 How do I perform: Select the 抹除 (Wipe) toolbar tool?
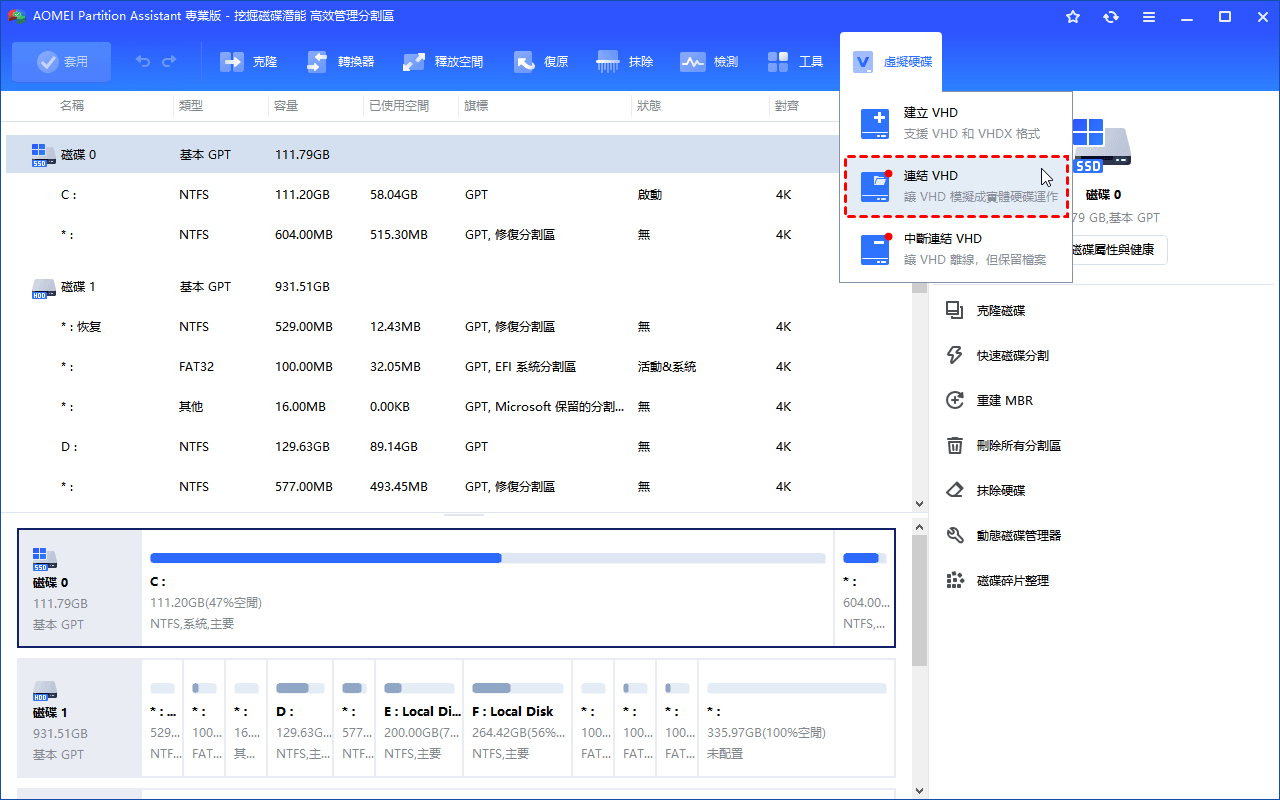625,62
